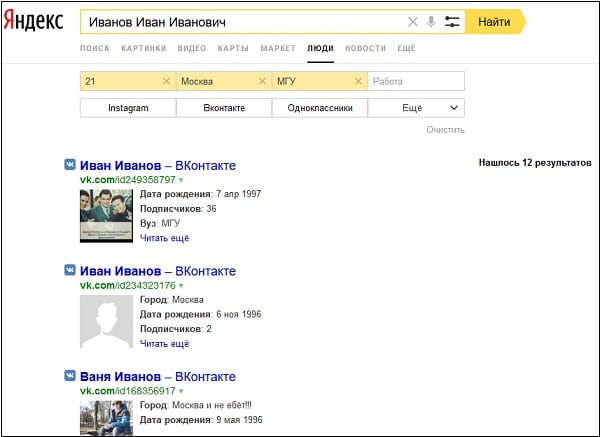Open URL vk.com/id168356917

(x=128, y=391)
